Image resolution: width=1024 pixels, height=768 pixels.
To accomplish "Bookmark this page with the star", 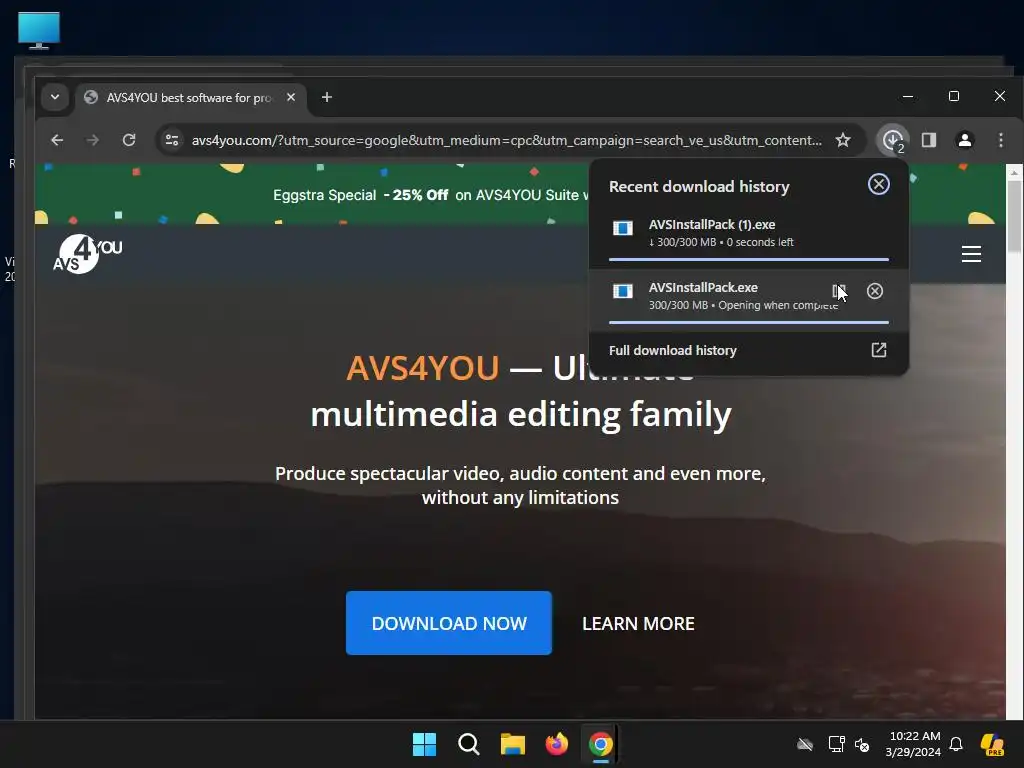I will click(843, 140).
